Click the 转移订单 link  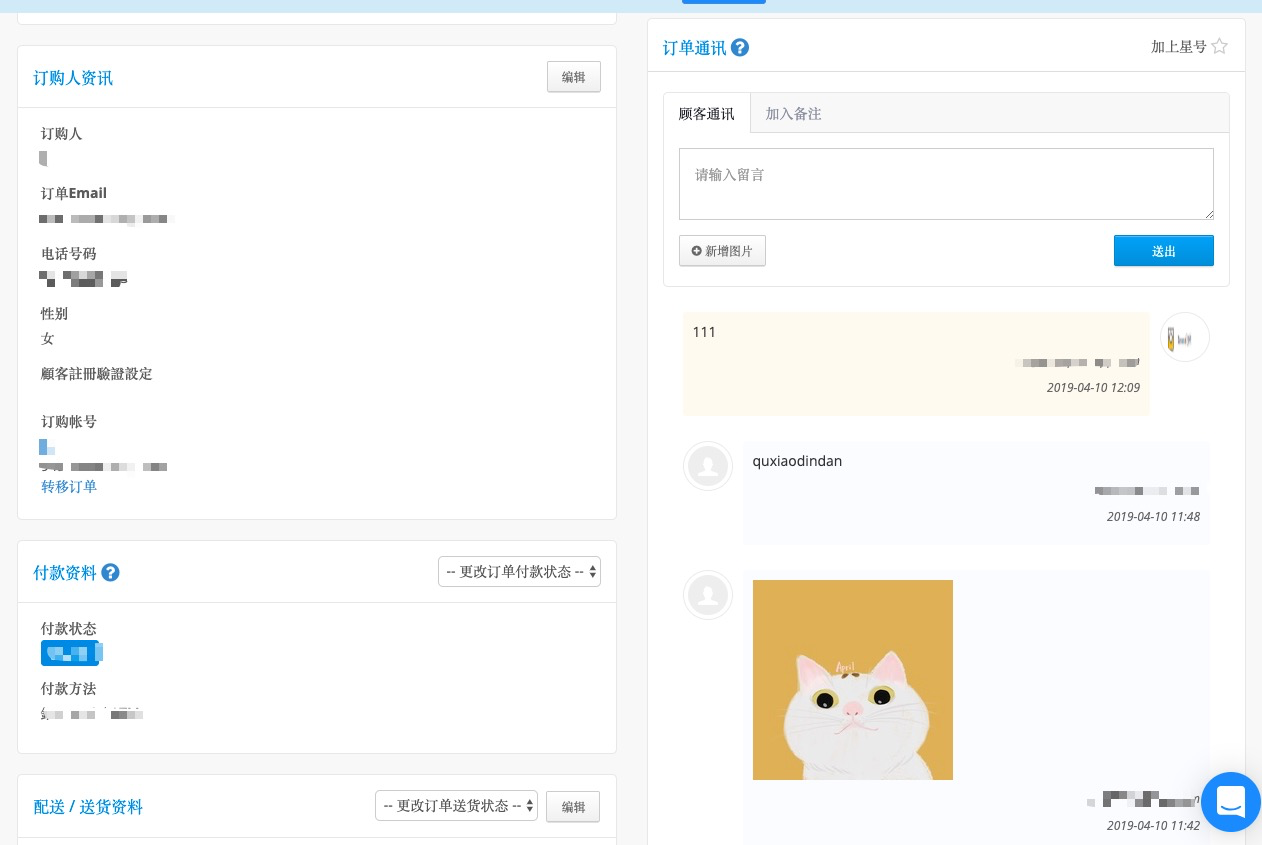pyautogui.click(x=69, y=487)
